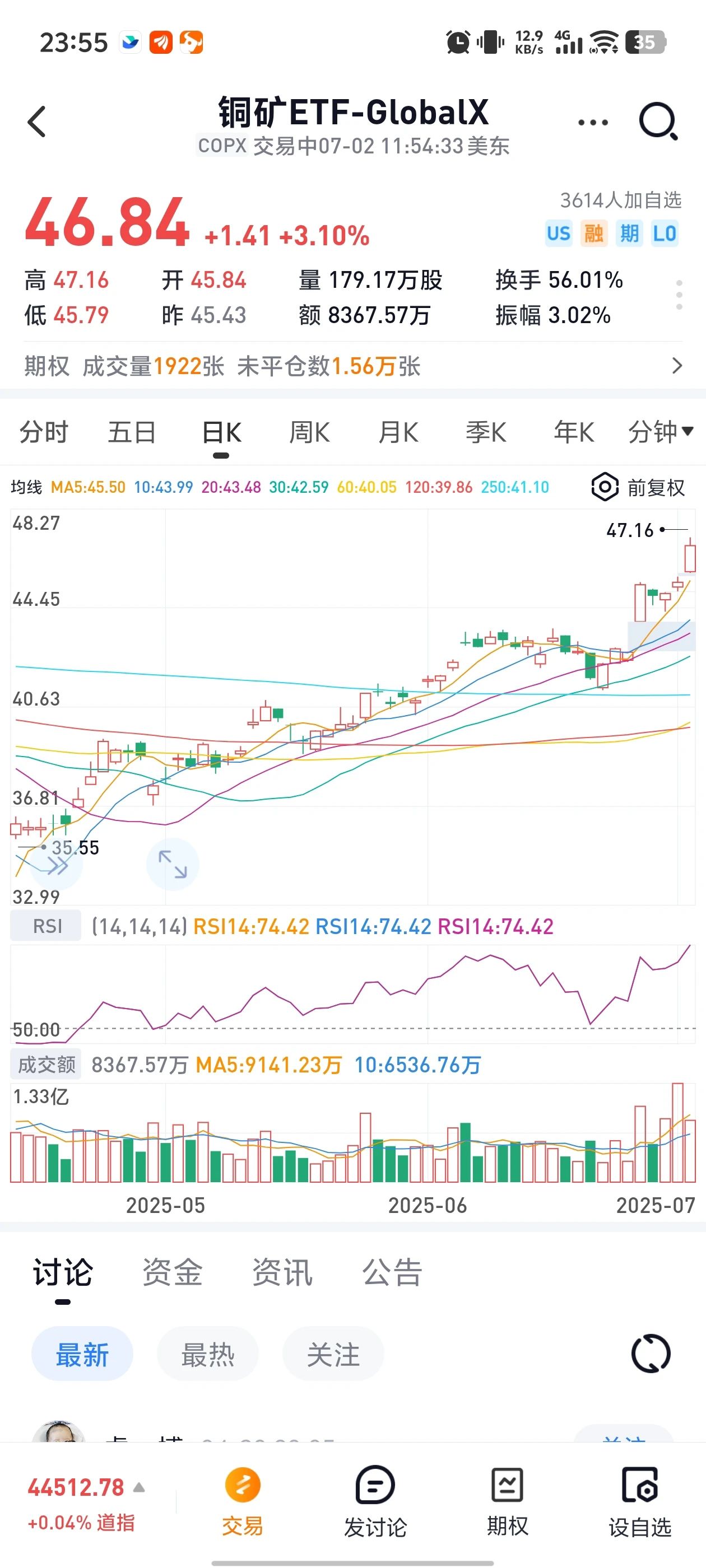The image size is (706, 1568).
Task: Tap the vibrate mode status icon
Action: pyautogui.click(x=490, y=42)
